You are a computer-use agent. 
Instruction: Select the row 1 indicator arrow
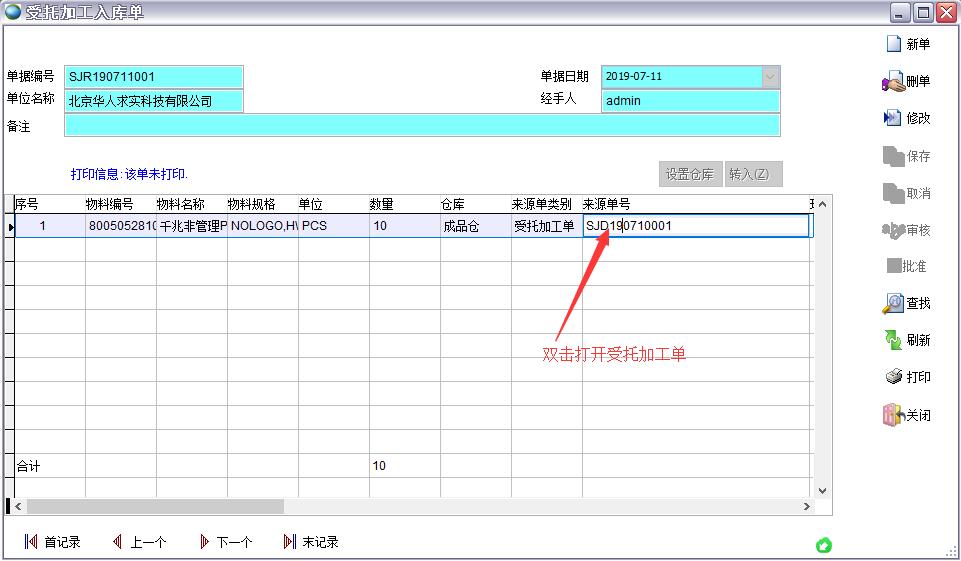click(10, 227)
